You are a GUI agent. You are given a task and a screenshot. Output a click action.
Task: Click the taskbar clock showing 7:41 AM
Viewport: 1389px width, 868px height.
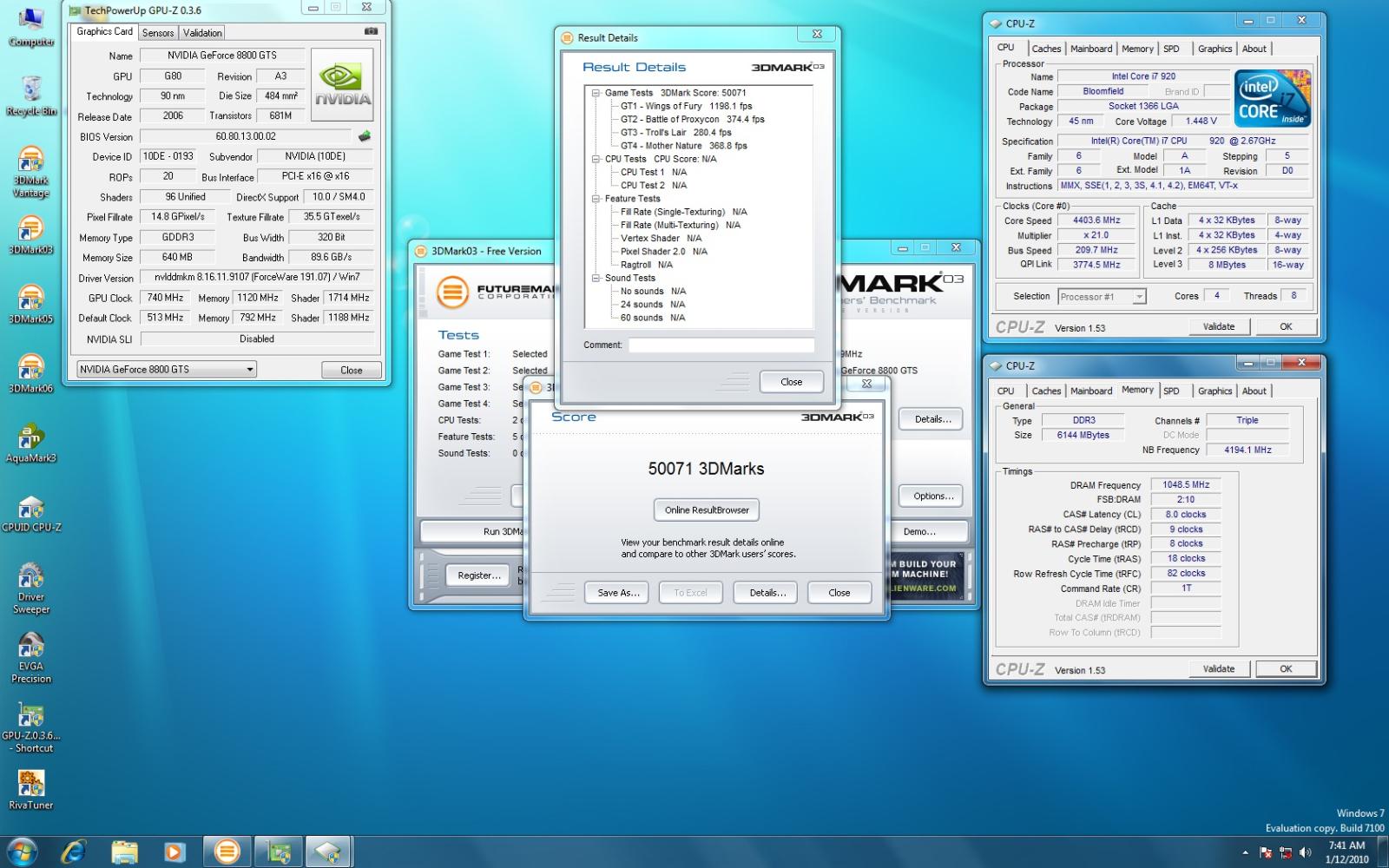(x=1346, y=852)
